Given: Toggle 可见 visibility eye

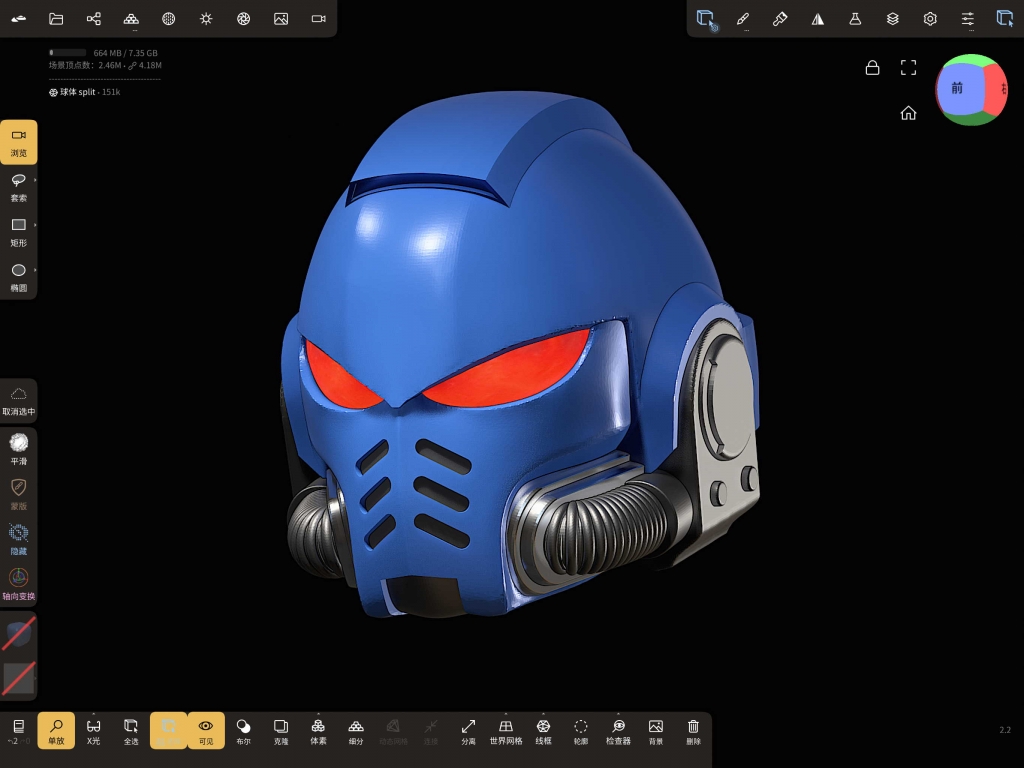Looking at the screenshot, I should click(206, 730).
